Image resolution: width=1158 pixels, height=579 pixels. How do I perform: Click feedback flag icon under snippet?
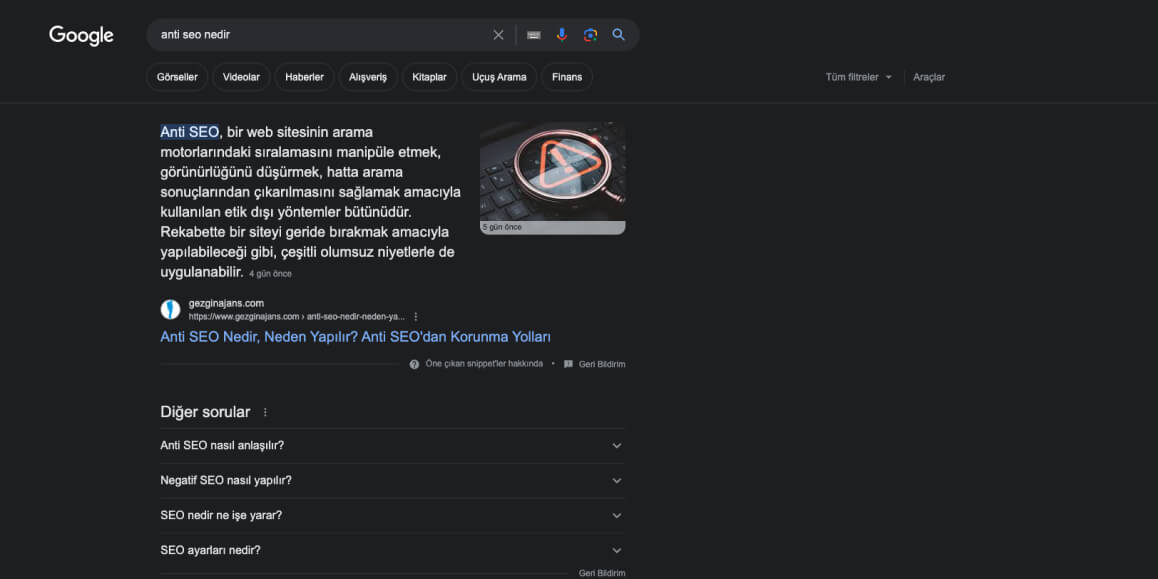[568, 364]
